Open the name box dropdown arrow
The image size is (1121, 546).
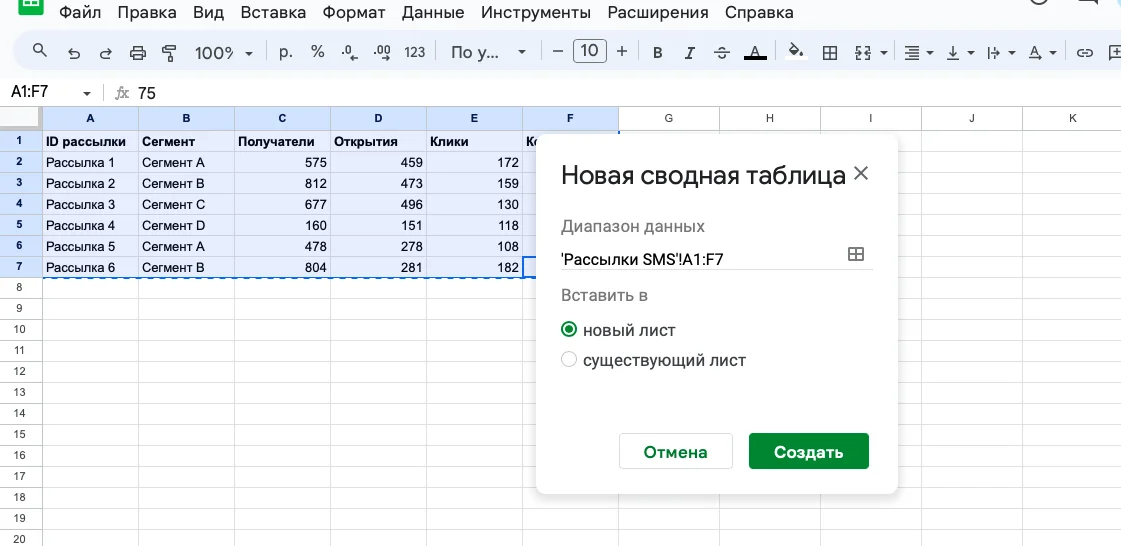point(87,93)
